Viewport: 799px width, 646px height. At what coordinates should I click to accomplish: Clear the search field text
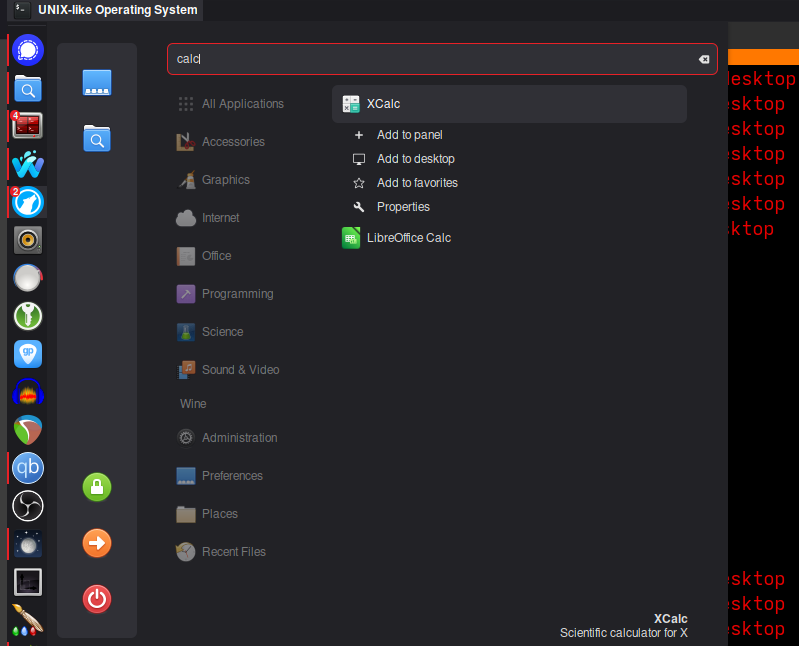[704, 59]
